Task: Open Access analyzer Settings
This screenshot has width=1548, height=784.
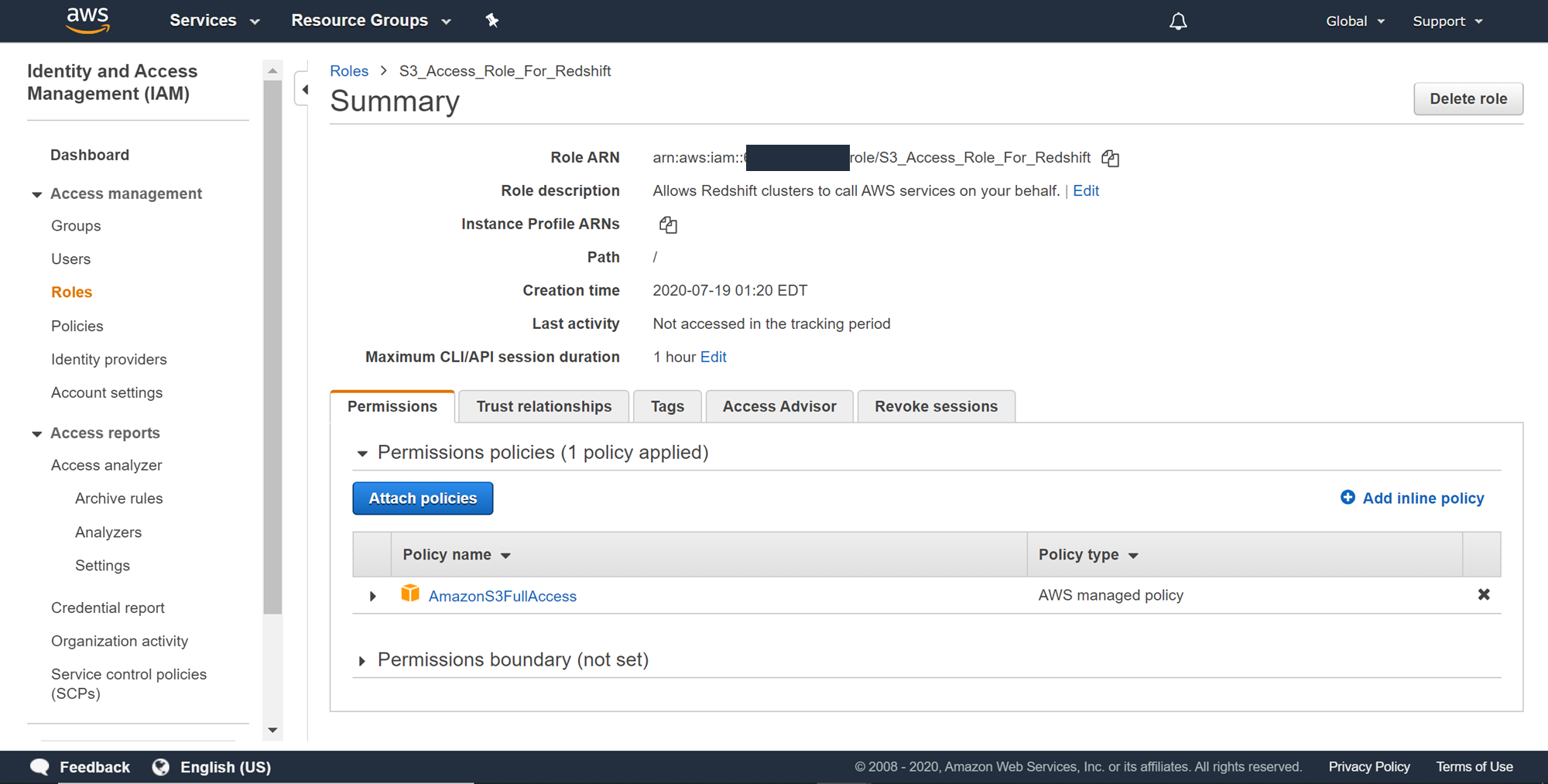Action: 102,566
